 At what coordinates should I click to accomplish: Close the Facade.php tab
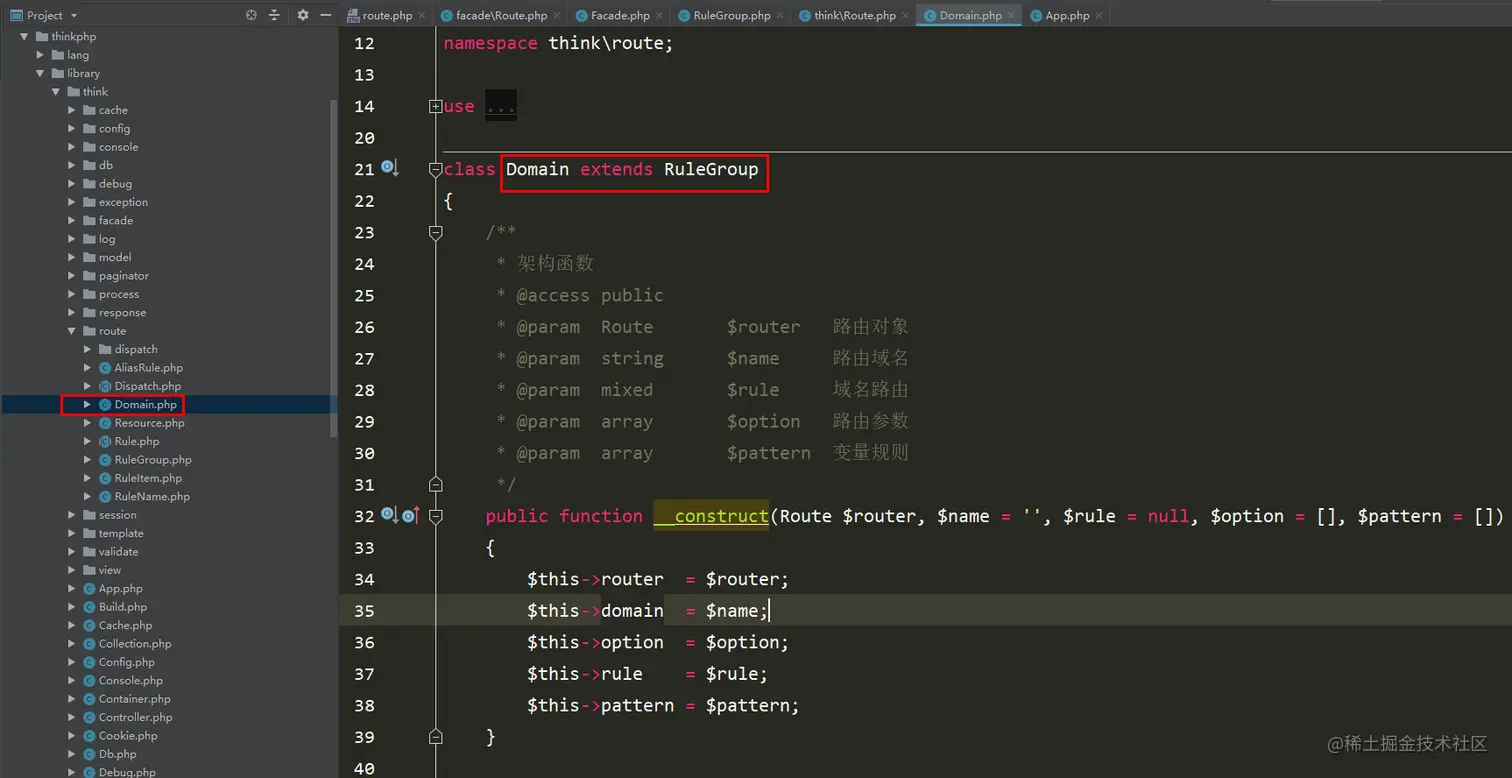[660, 16]
